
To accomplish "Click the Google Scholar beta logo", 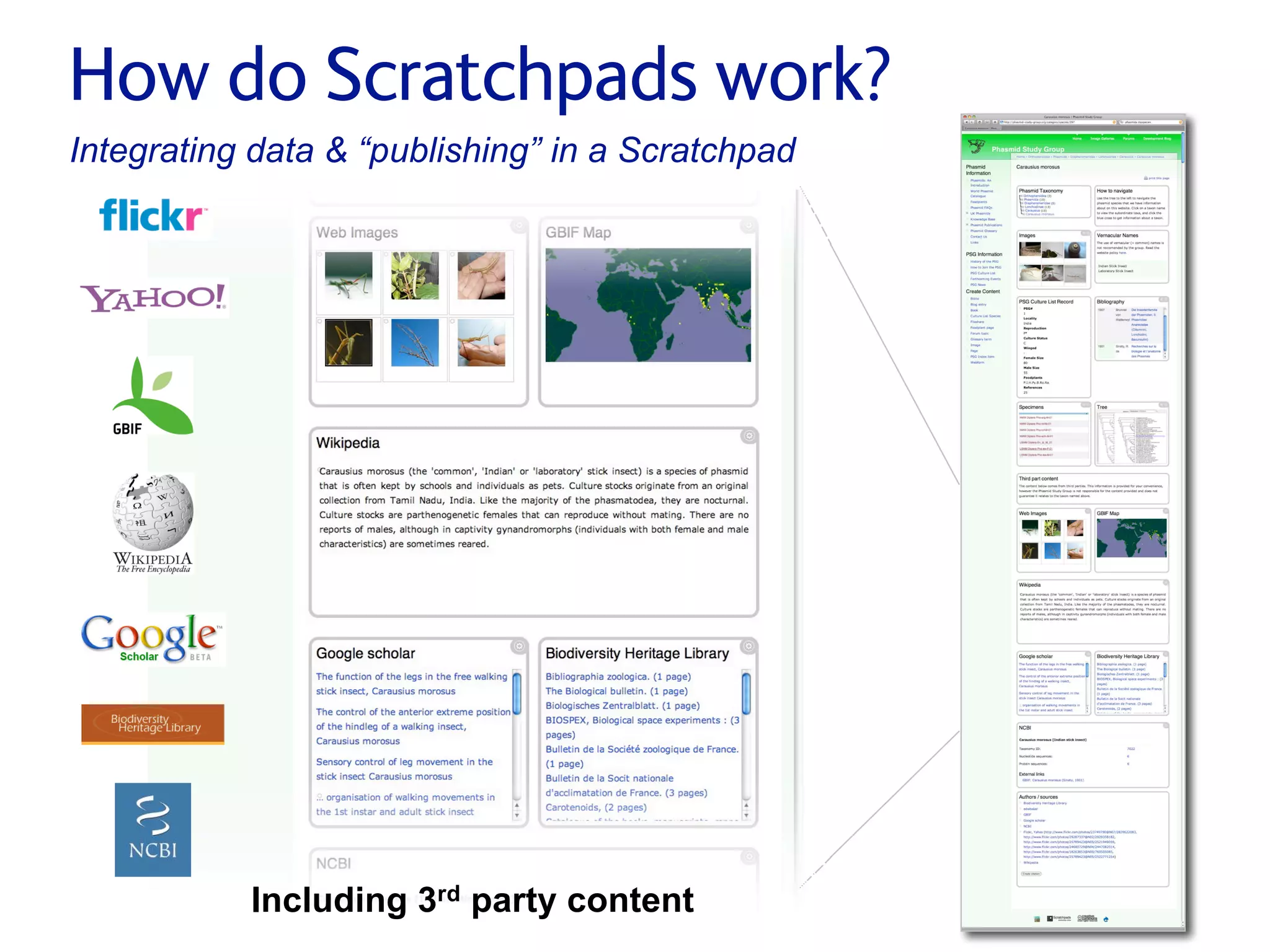I will [x=151, y=638].
